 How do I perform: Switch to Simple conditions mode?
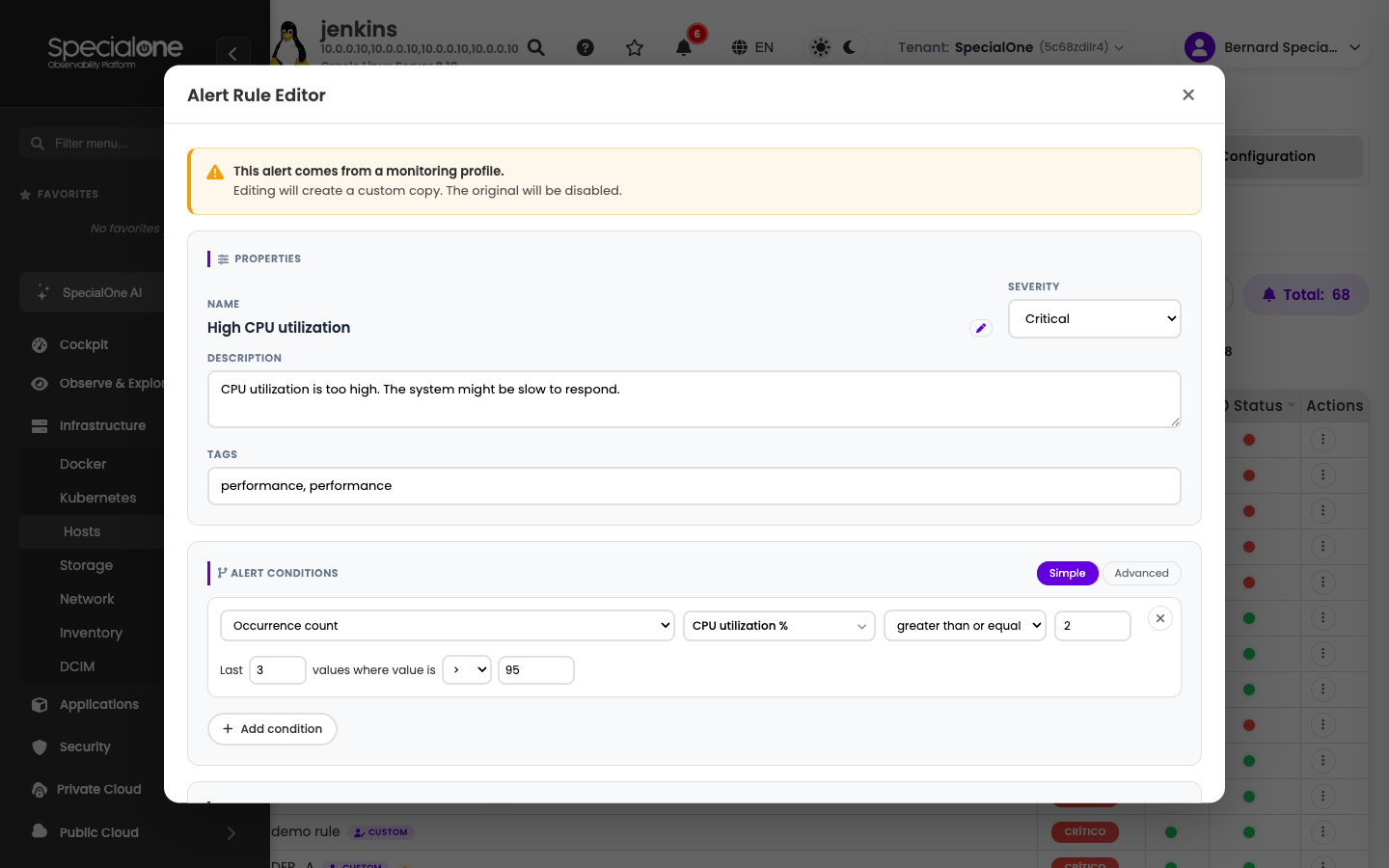pos(1067,573)
